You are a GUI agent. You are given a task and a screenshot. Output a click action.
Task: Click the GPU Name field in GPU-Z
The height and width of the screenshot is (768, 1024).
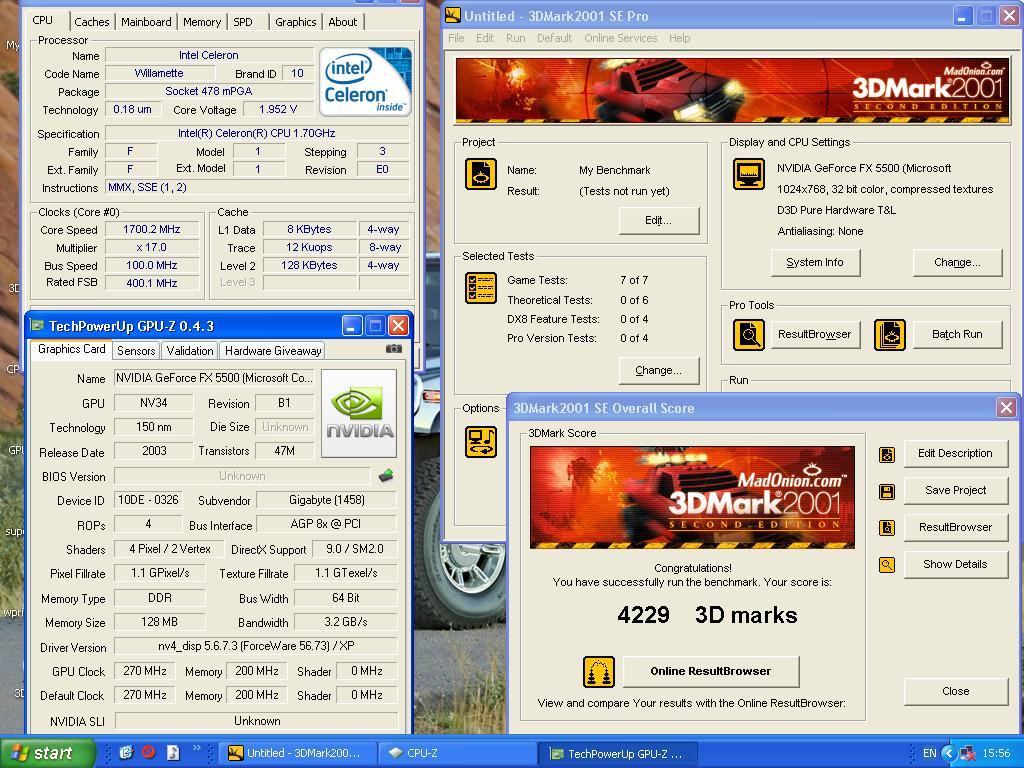(x=214, y=378)
